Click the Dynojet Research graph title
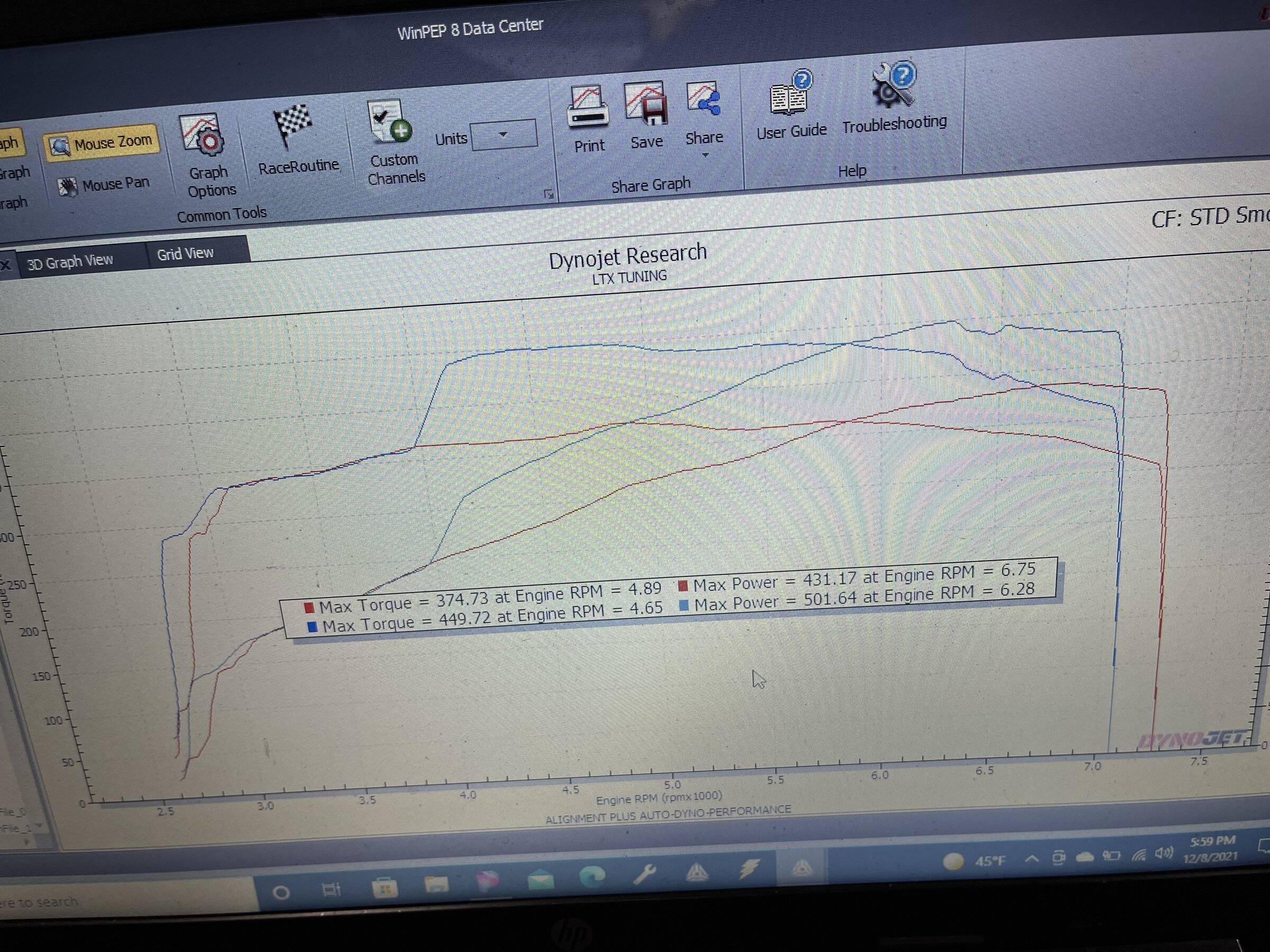This screenshot has height=952, width=1270. click(x=628, y=257)
